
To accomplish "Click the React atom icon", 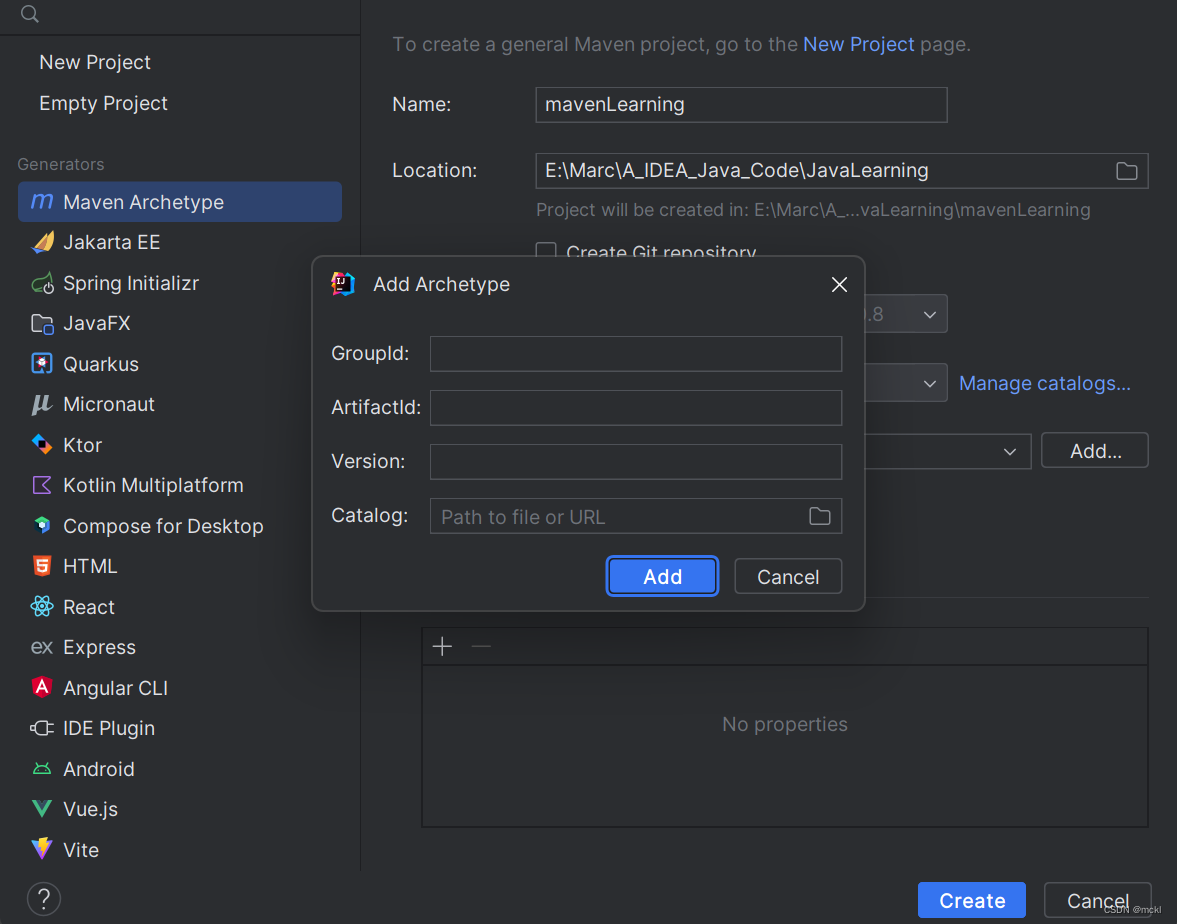I will coord(42,606).
